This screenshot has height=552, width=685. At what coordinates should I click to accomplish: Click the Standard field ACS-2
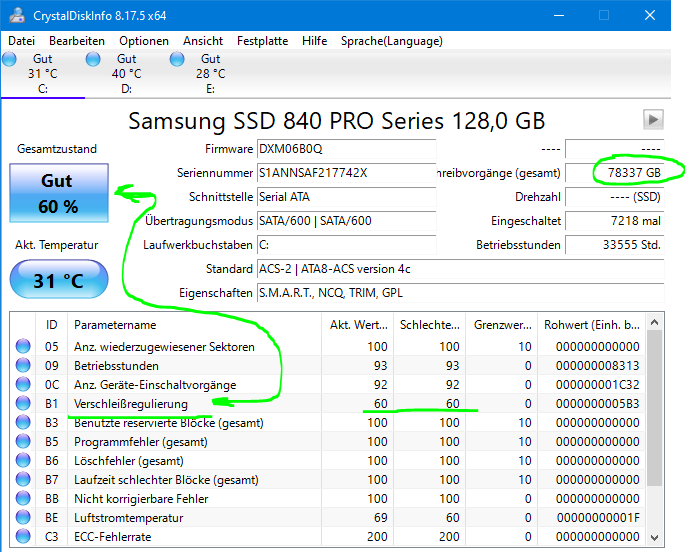click(x=460, y=269)
